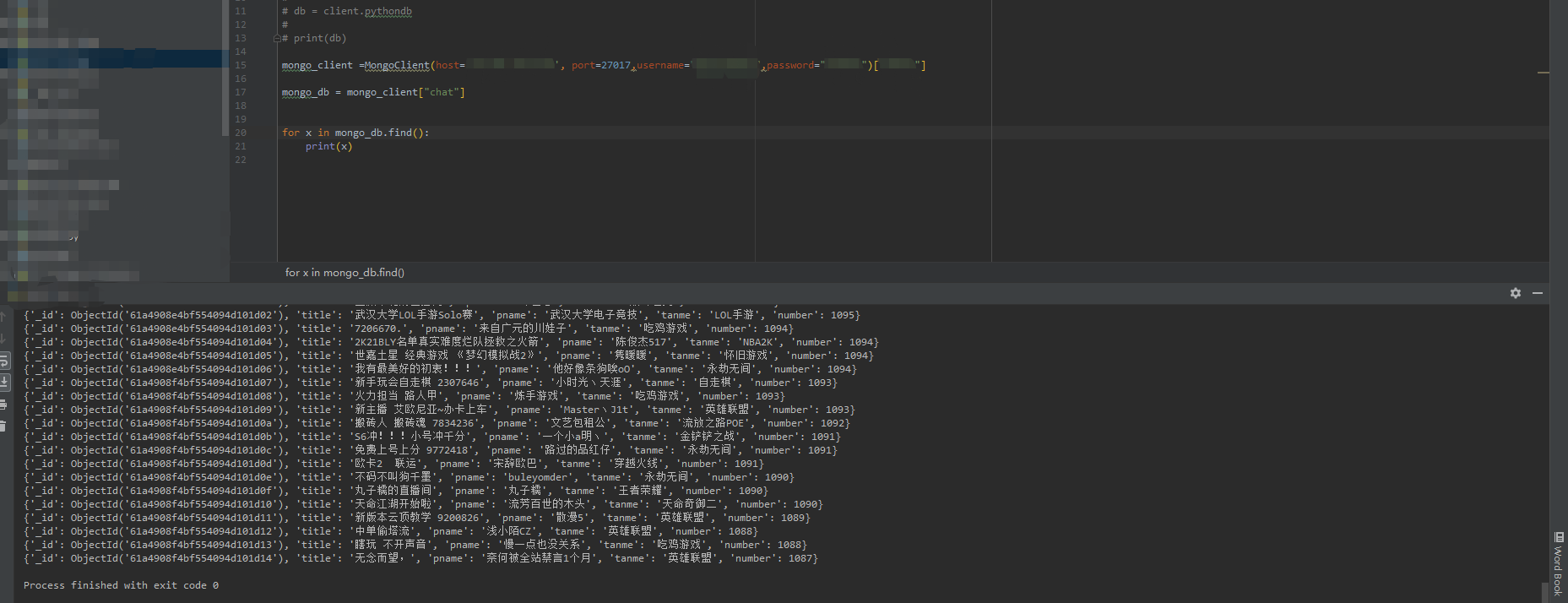Image resolution: width=1568 pixels, height=603 pixels.
Task: Toggle soft-wrap icon in run console
Action: click(x=3, y=361)
